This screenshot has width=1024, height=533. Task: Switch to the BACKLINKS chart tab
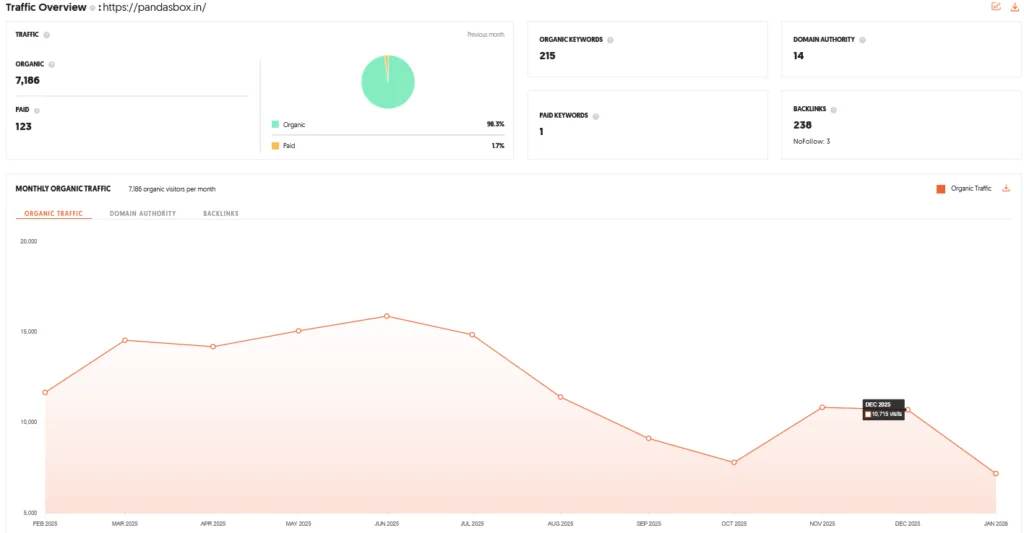pos(221,214)
